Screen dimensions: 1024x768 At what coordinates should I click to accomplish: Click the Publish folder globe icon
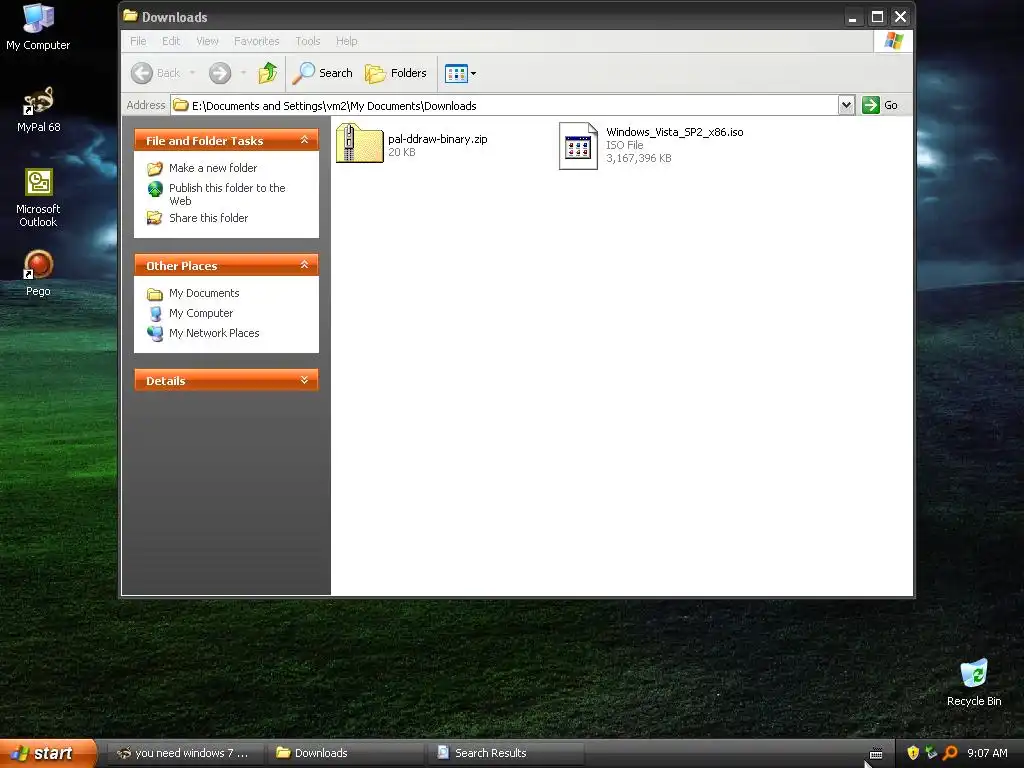pyautogui.click(x=155, y=189)
